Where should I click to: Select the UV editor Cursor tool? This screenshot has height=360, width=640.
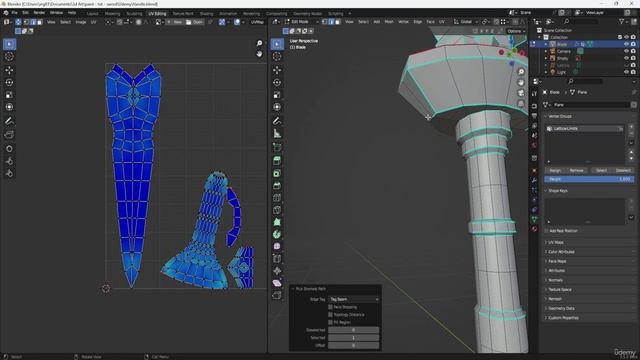pyautogui.click(x=9, y=56)
